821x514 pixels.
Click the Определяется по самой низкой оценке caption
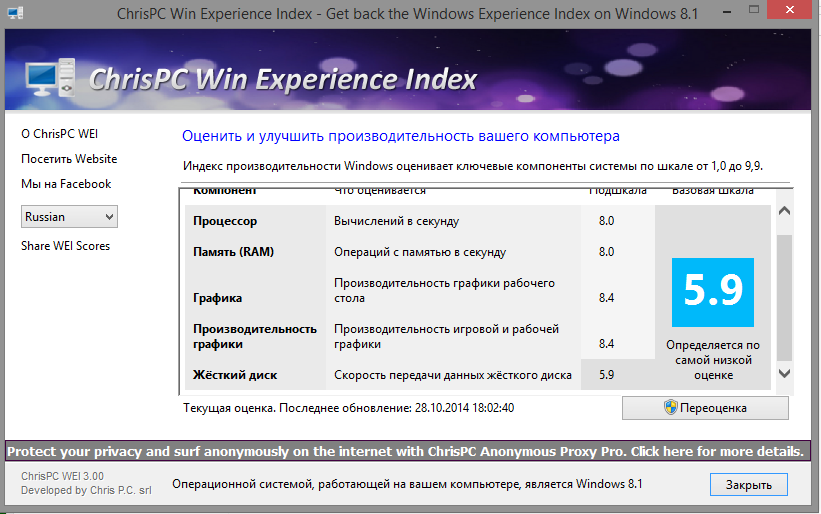click(x=713, y=360)
